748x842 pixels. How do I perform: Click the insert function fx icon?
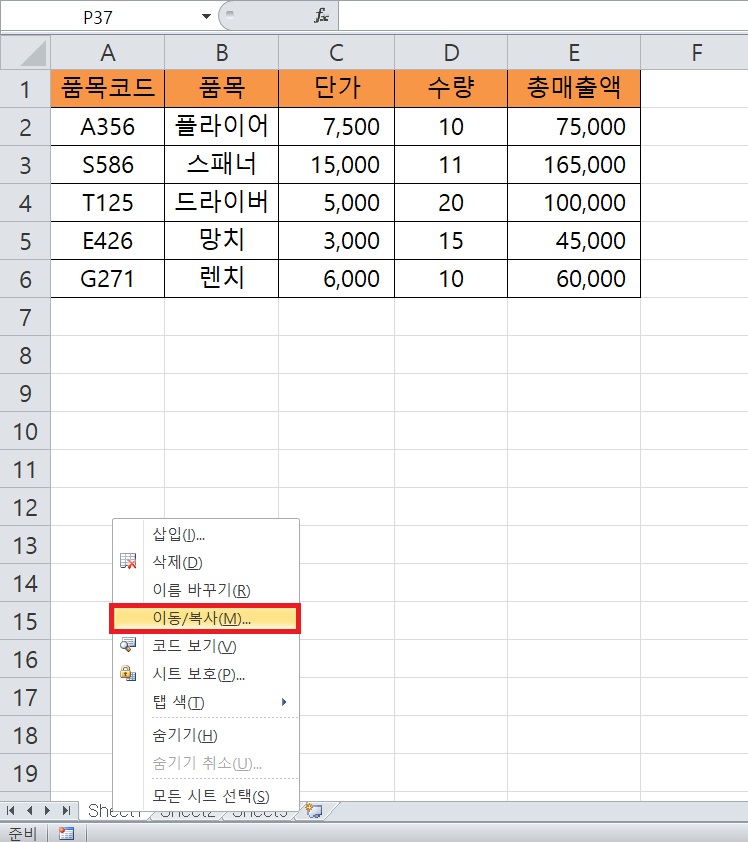pyautogui.click(x=321, y=16)
